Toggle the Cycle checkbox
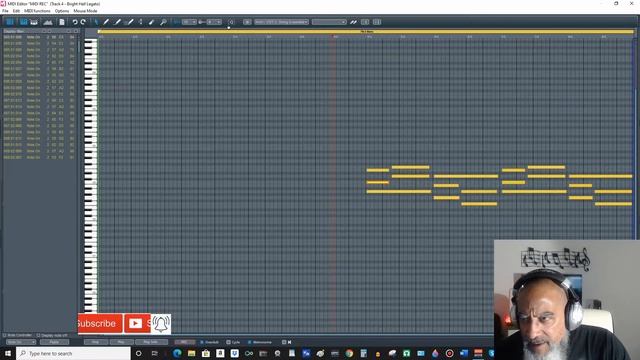This screenshot has width=640, height=360. [x=229, y=342]
